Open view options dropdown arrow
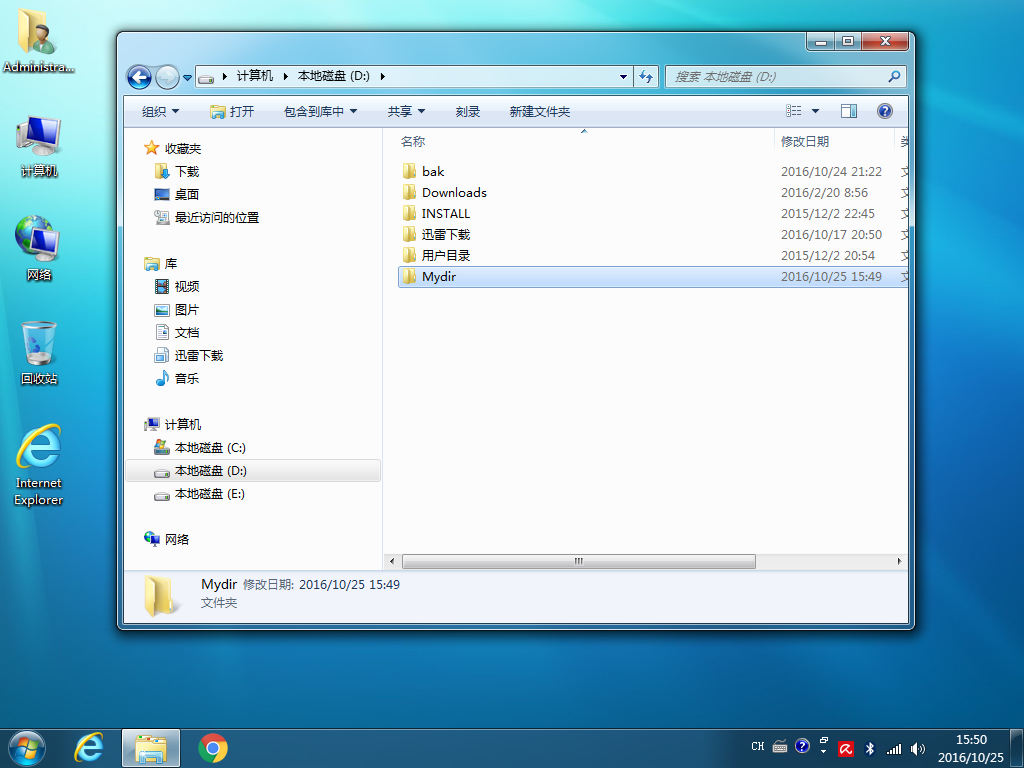The image size is (1024, 768). (815, 111)
